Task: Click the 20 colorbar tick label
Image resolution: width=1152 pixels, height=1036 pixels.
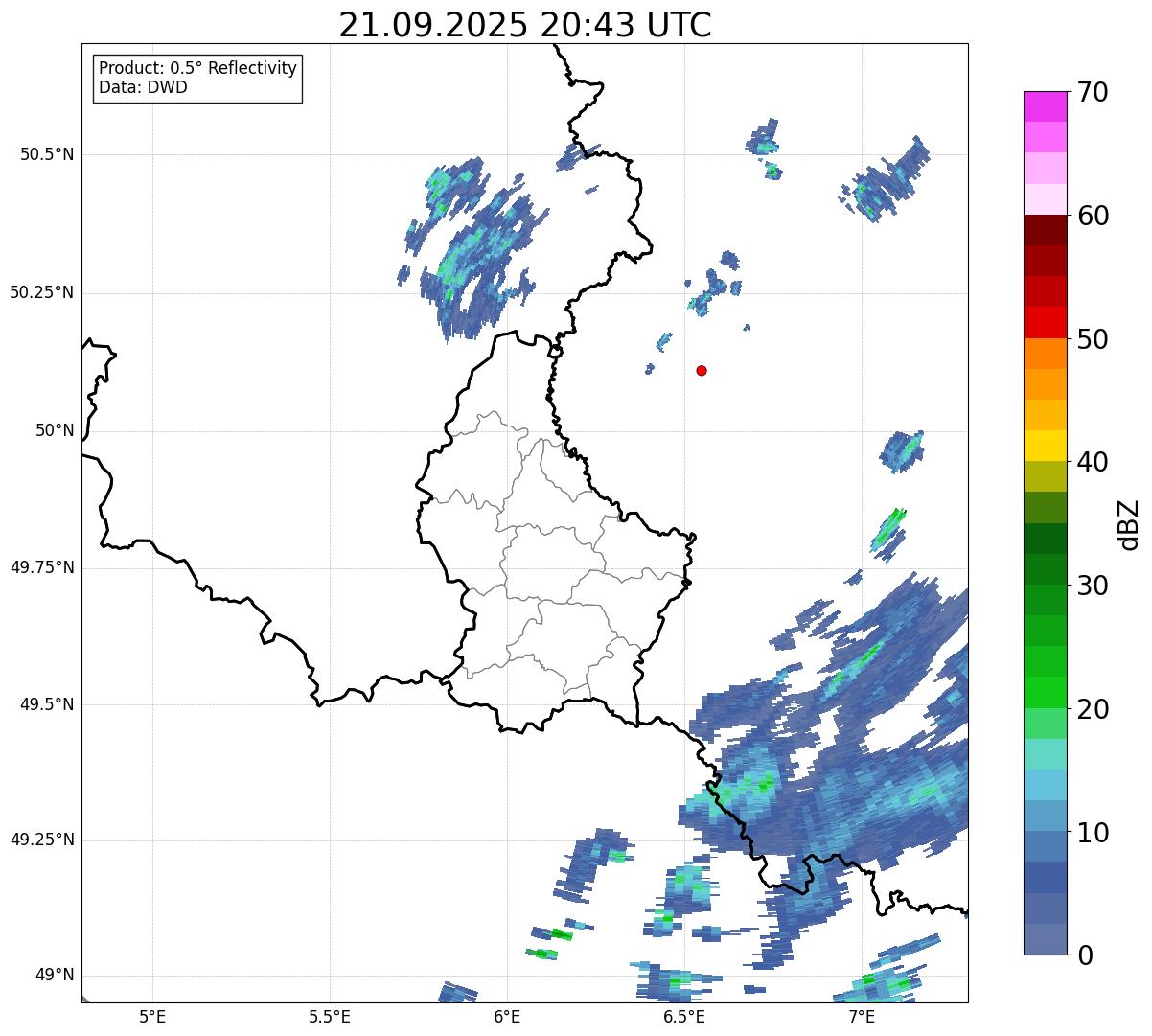Action: (1094, 709)
